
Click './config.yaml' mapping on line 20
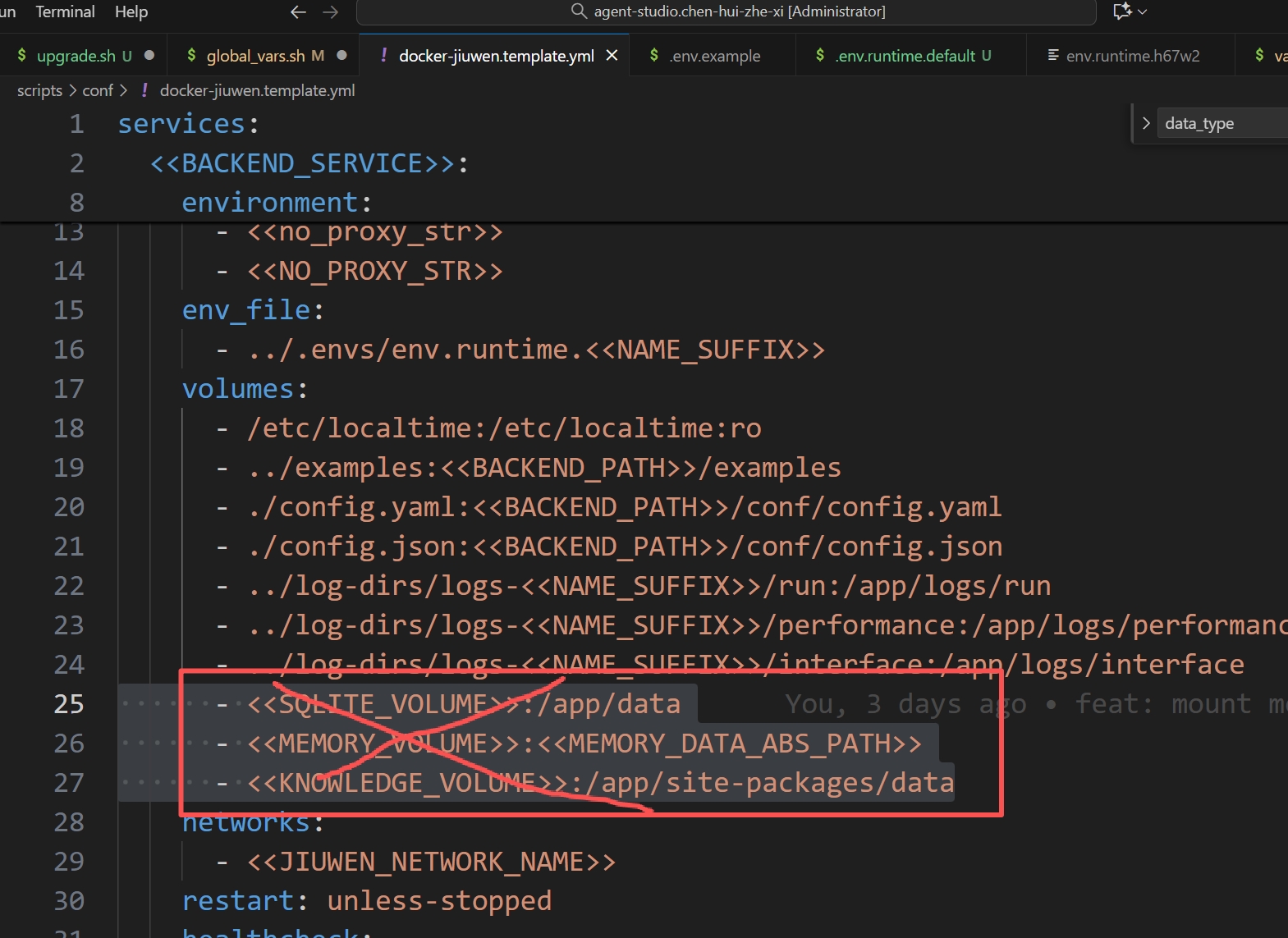624,507
